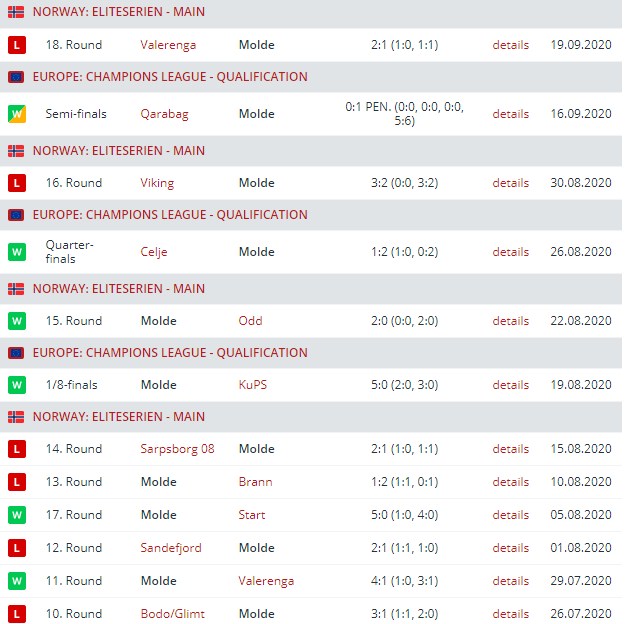Image resolution: width=628 pixels, height=624 pixels.
Task: Open the Viking team link
Action: click(x=157, y=183)
